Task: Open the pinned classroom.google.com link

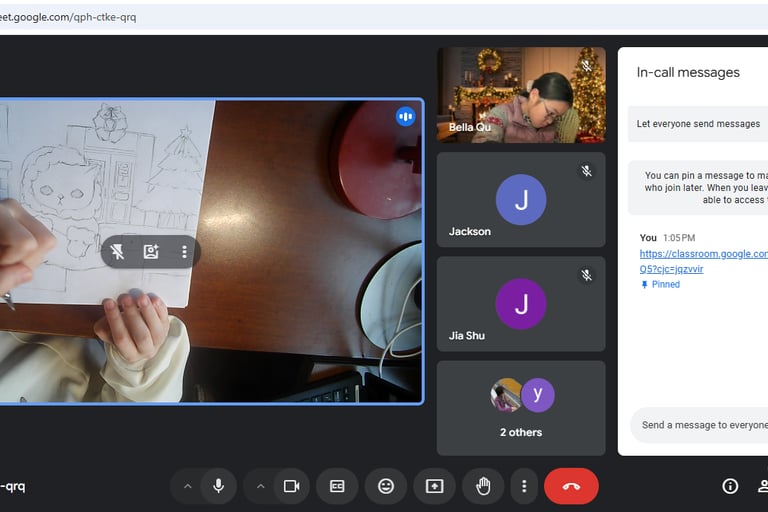Action: (x=703, y=261)
